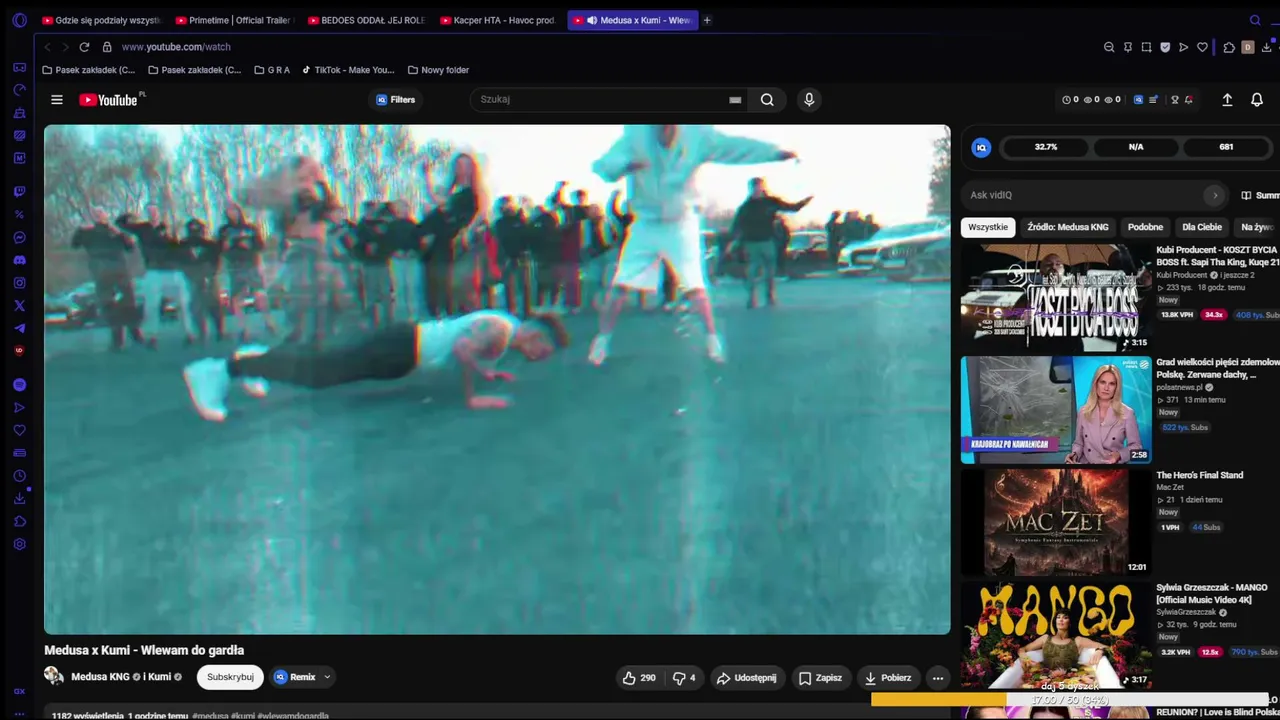Open the GX Corner gamepad icon
The width and height of the screenshot is (1280, 720).
point(19,67)
